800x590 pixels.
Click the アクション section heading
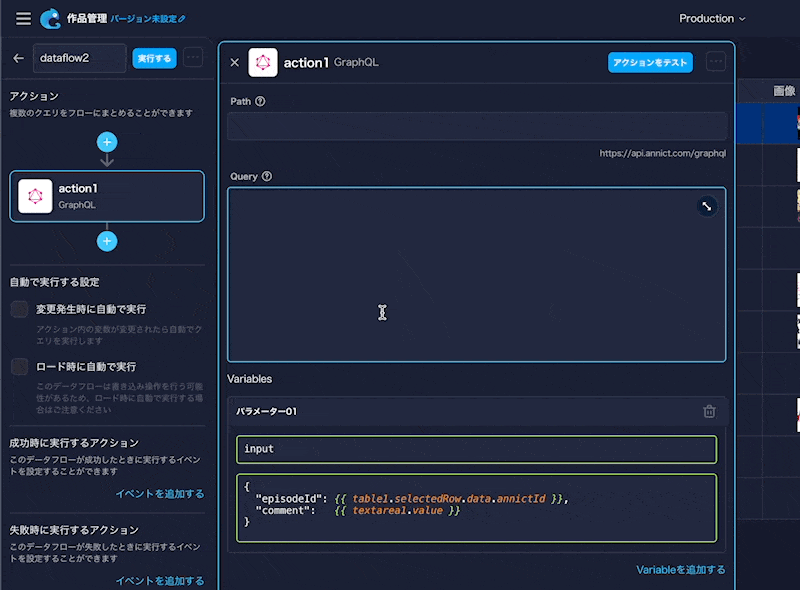pyautogui.click(x=34, y=96)
